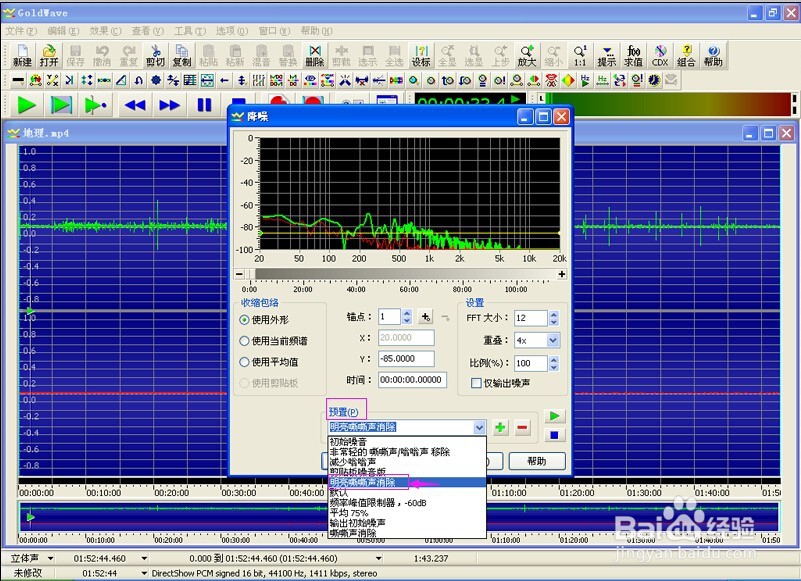Image resolution: width=801 pixels, height=581 pixels.
Task: Click the 帮助 (Help) toolbar icon
Action: point(713,55)
